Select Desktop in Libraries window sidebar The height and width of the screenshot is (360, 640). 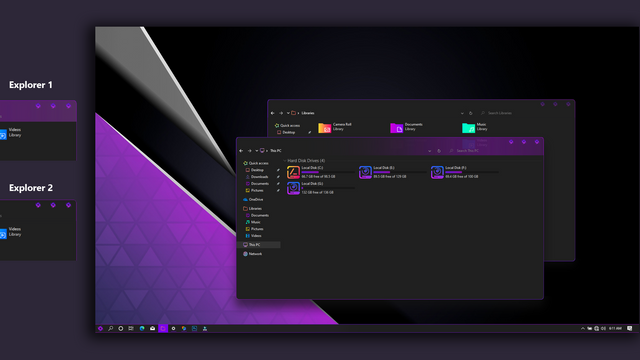[x=286, y=133]
